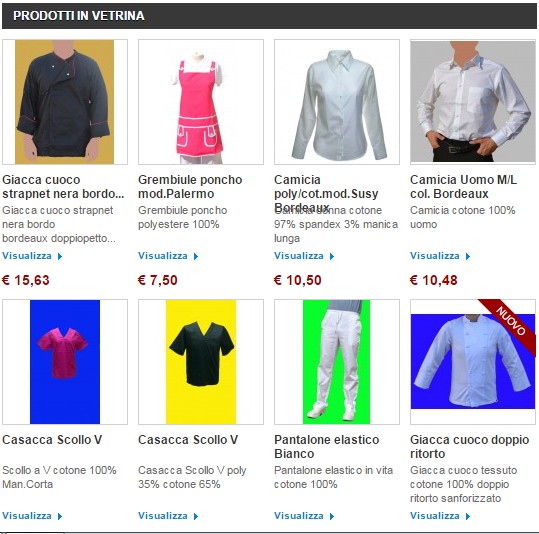Open the pink Casacca Scollo V image
The width and height of the screenshot is (539, 534).
pos(65,362)
